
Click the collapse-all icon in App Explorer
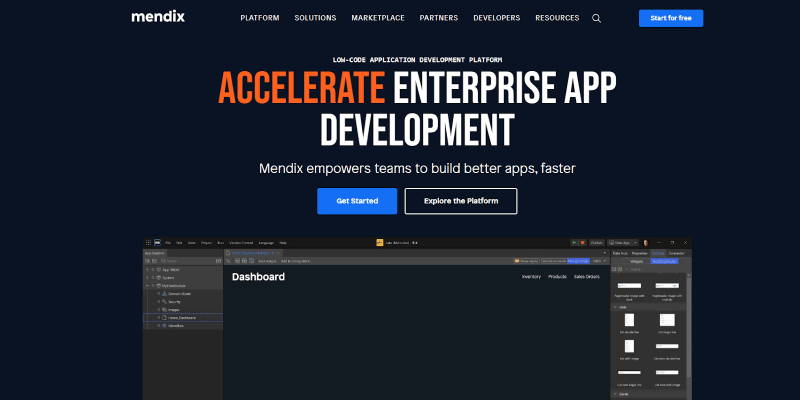coord(154,261)
